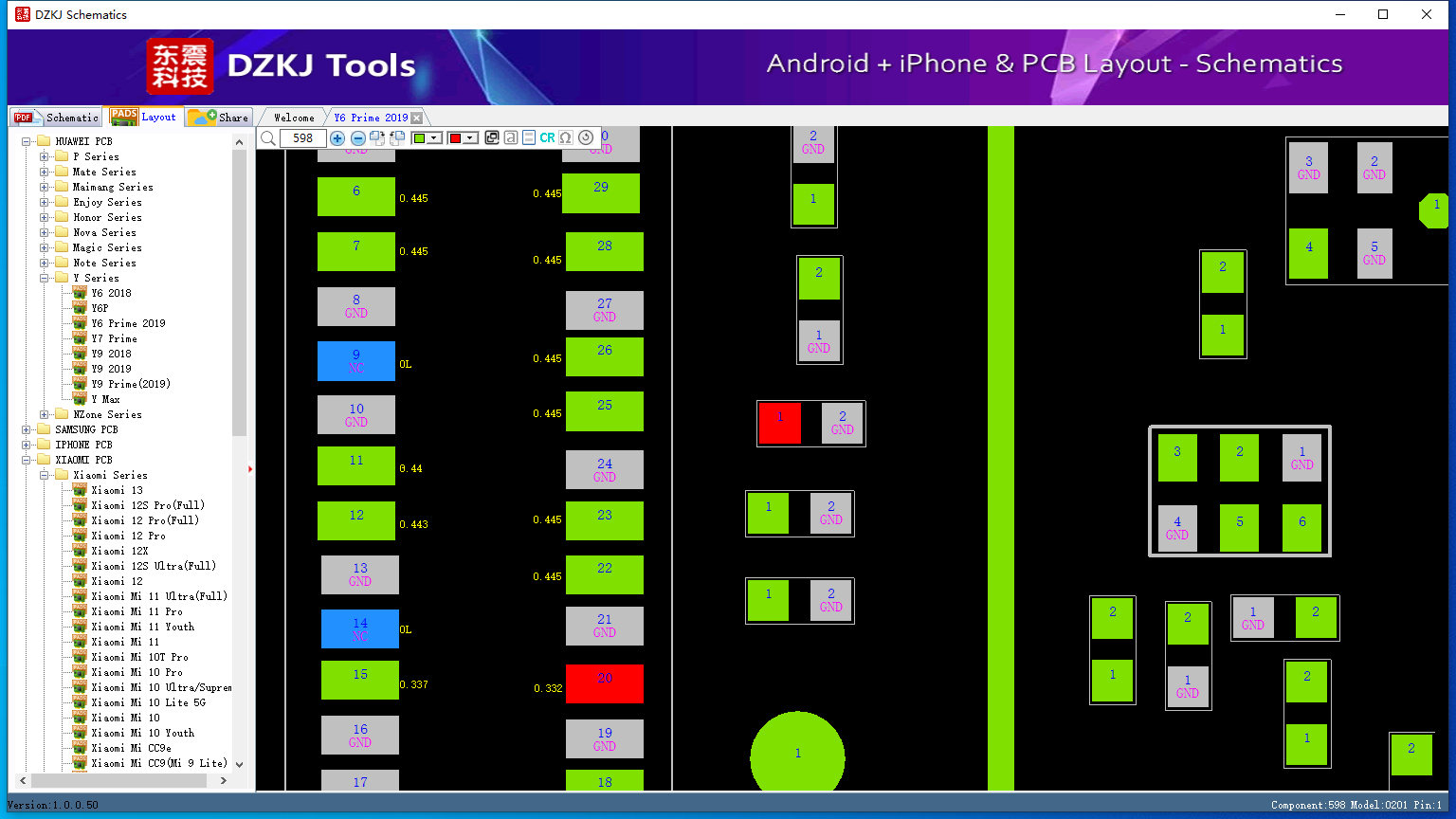Click the circular reset arrow icon
The image size is (1456, 819).
[x=586, y=137]
